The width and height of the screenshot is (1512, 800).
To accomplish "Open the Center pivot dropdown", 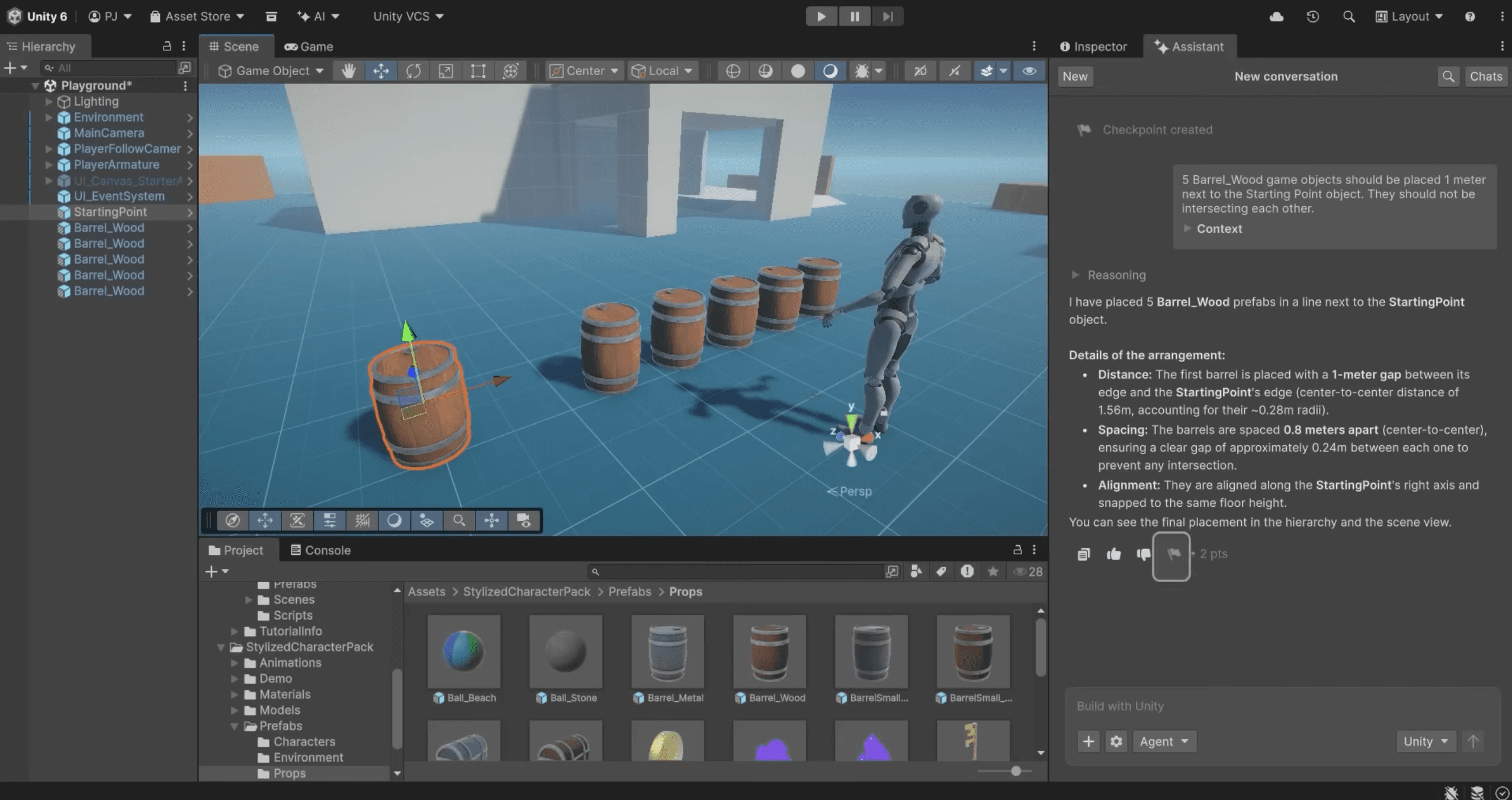I will coord(583,71).
